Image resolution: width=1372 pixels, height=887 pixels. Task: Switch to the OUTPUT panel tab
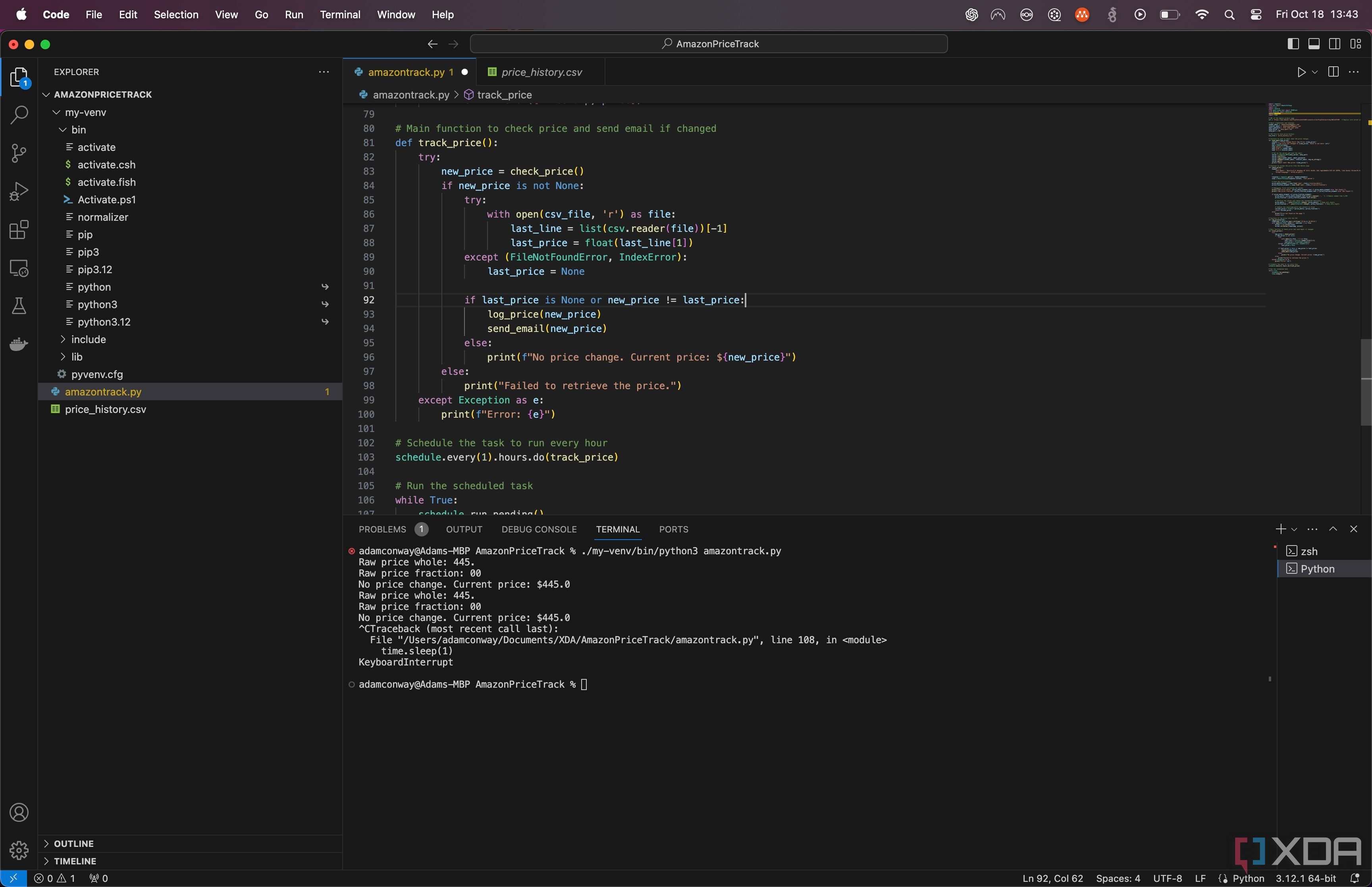click(x=464, y=529)
